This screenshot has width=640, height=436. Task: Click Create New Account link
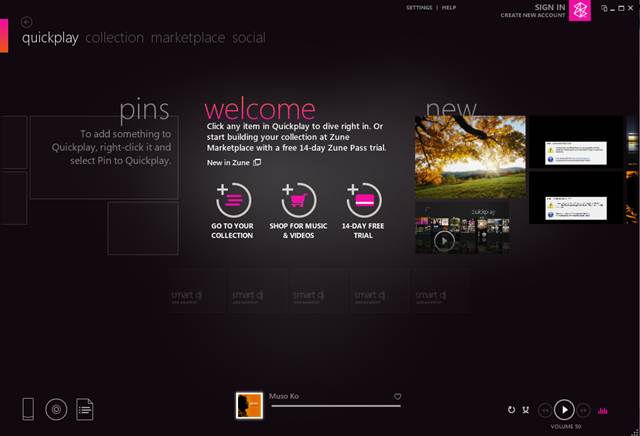pos(533,15)
